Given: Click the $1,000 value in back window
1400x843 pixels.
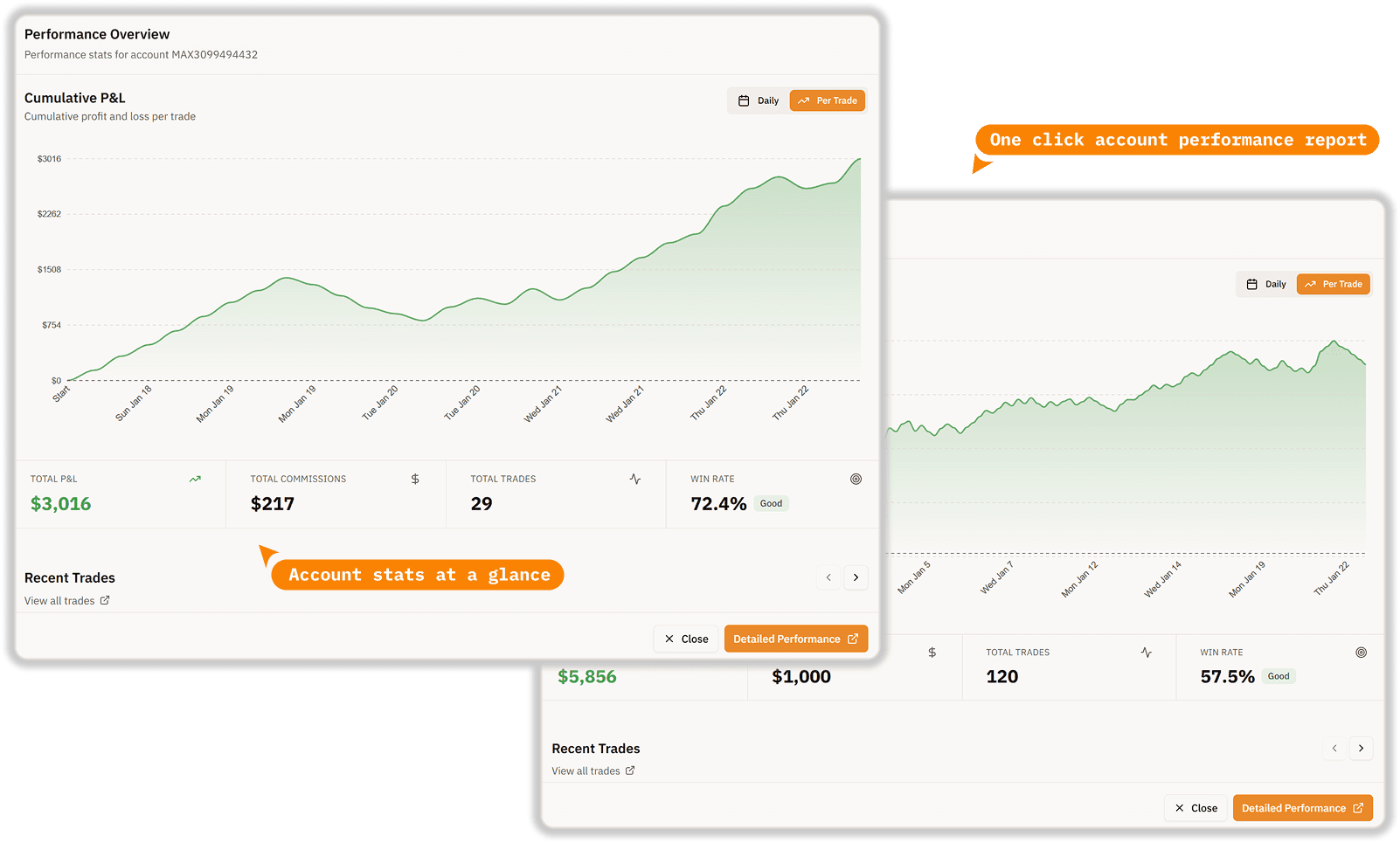Looking at the screenshot, I should point(801,677).
